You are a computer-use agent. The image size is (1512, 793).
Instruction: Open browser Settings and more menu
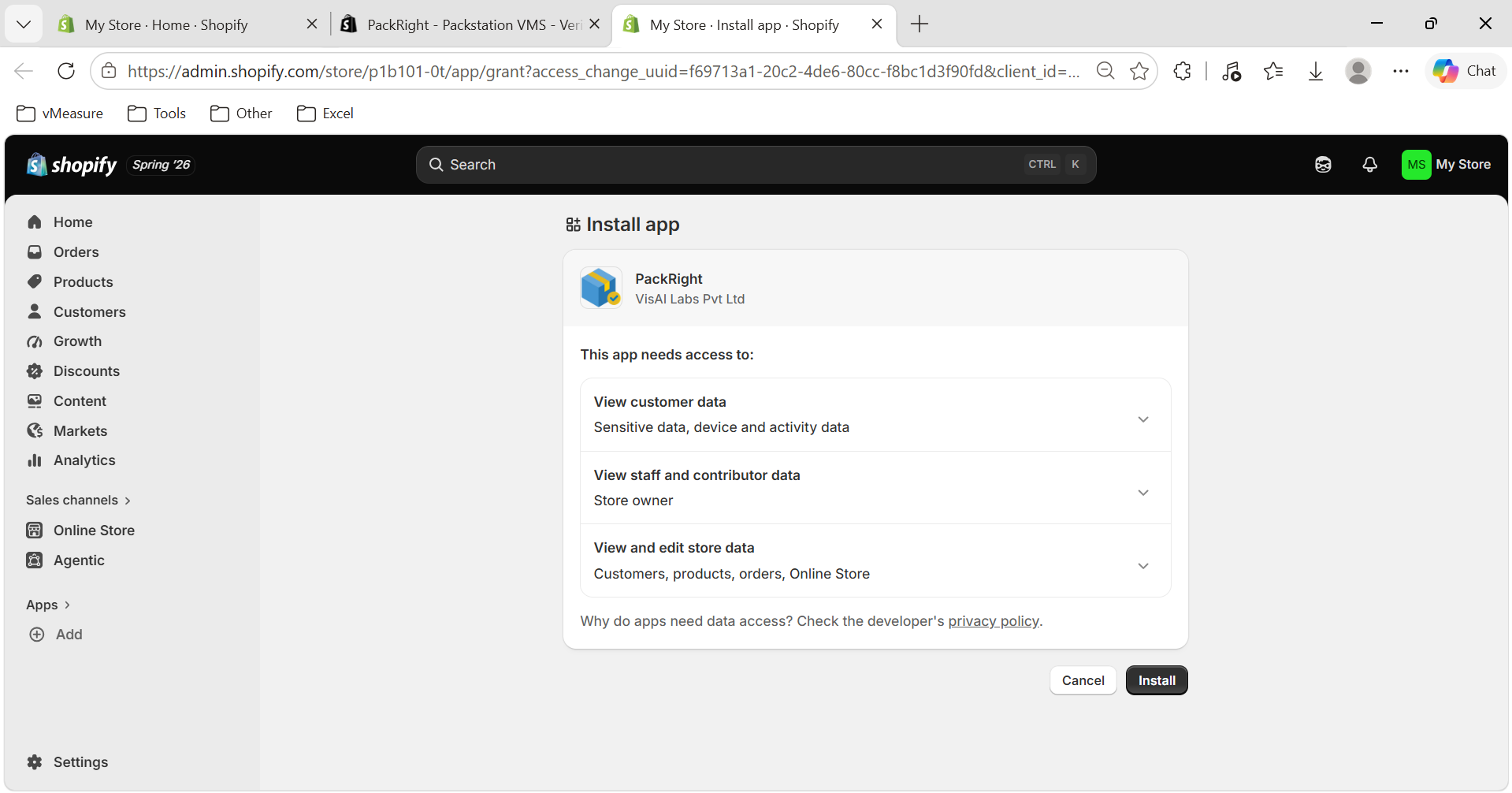[x=1401, y=72]
